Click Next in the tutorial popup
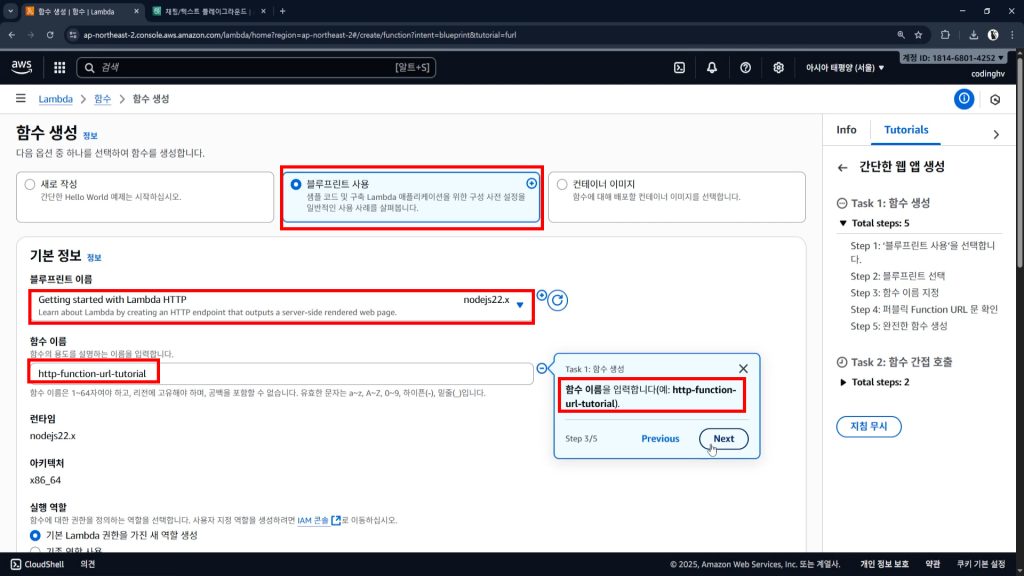Screen dimensions: 1024x576 (724, 439)
